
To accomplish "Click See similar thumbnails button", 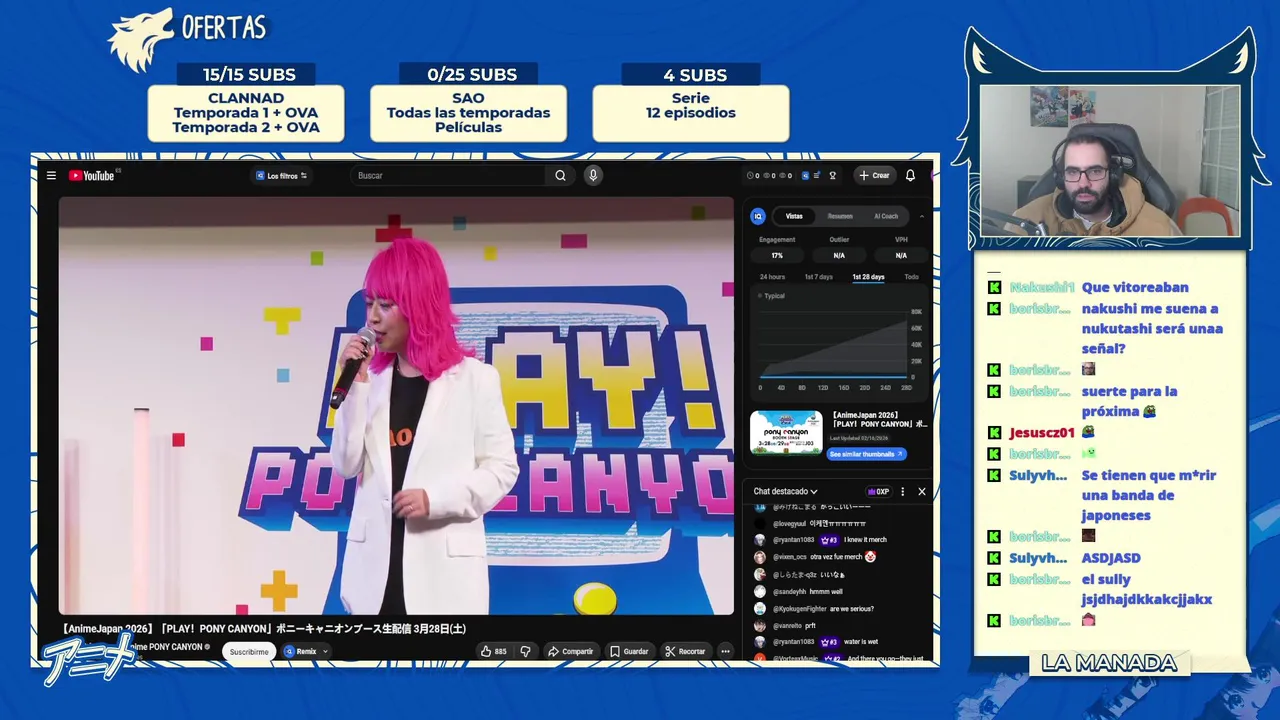I will [866, 454].
